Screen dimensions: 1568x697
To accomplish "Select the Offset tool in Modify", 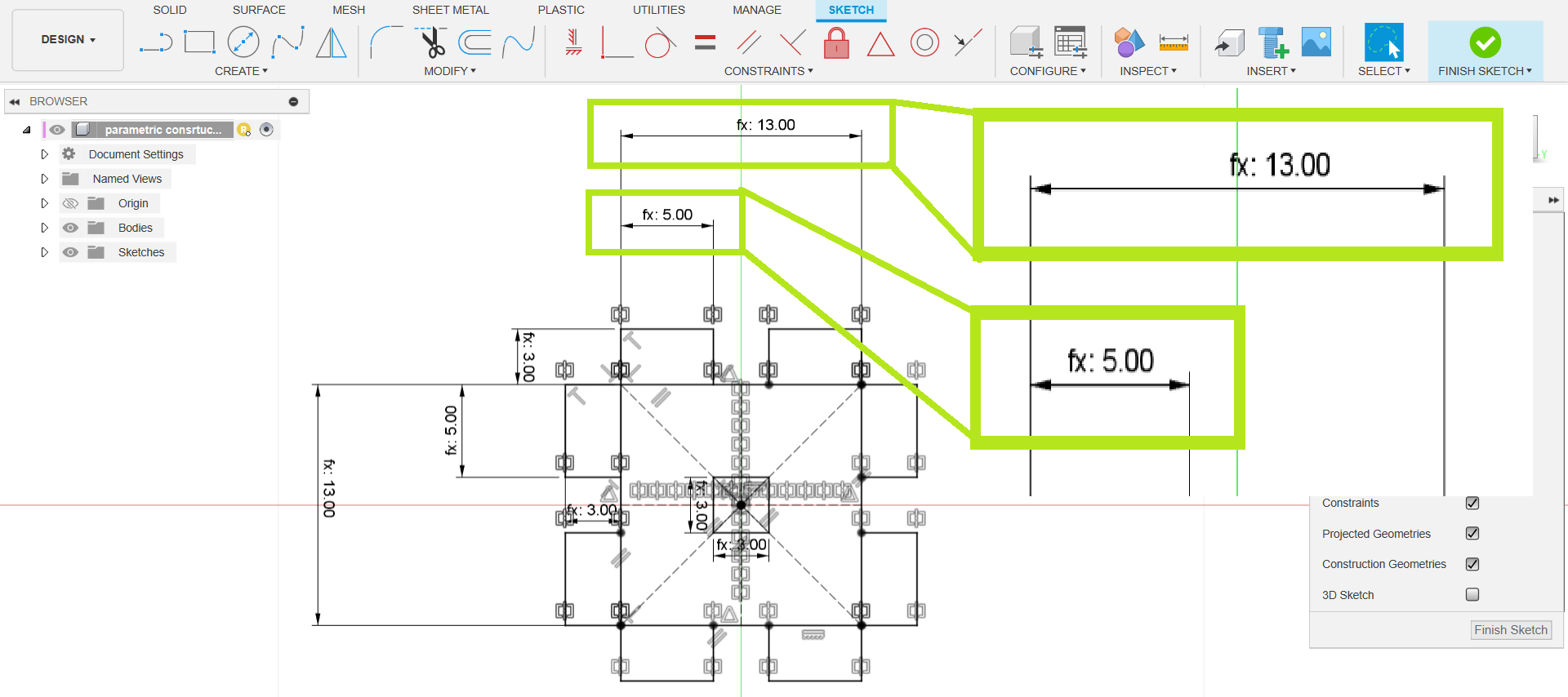I will (x=474, y=42).
